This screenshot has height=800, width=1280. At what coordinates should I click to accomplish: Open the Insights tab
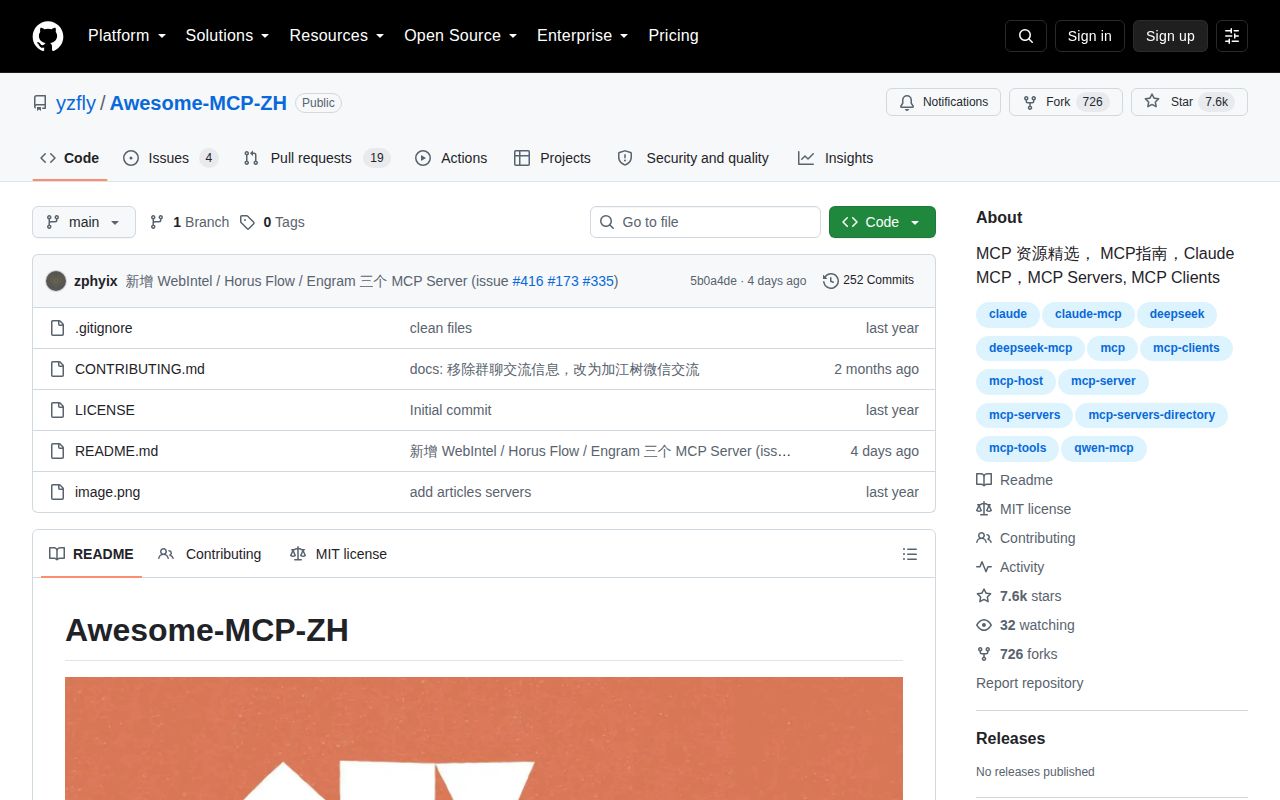pos(835,158)
